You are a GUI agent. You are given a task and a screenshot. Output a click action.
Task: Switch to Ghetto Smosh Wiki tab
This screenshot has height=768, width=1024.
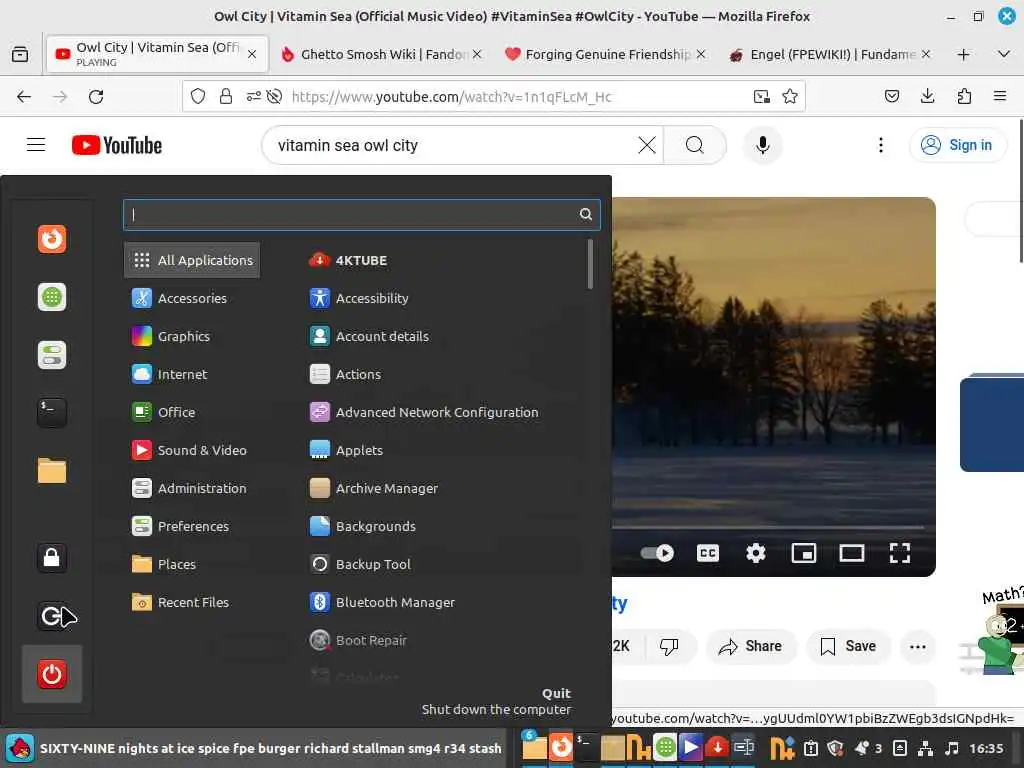pyautogui.click(x=381, y=54)
